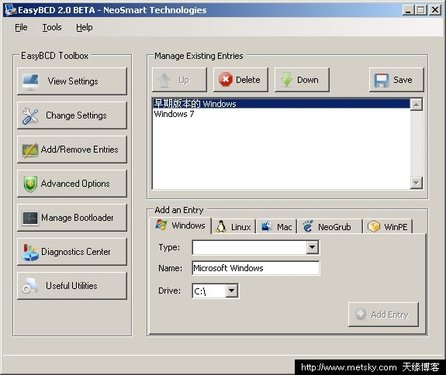This screenshot has width=446, height=375.
Task: Switch to the WinPE tab label
Action: [396, 227]
